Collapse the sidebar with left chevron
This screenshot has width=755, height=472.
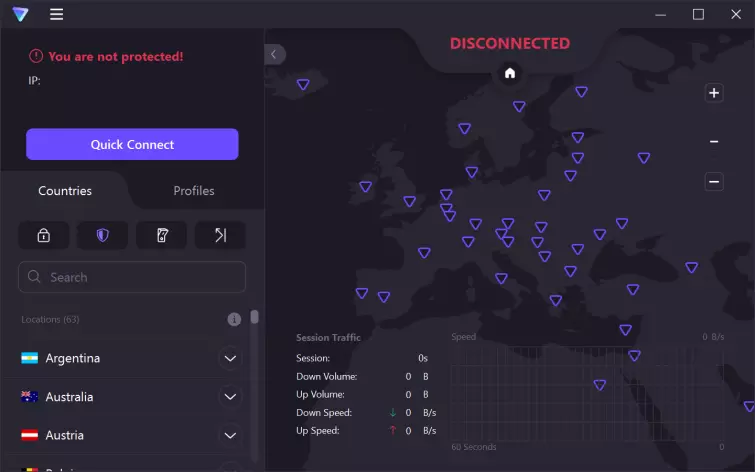pos(275,55)
